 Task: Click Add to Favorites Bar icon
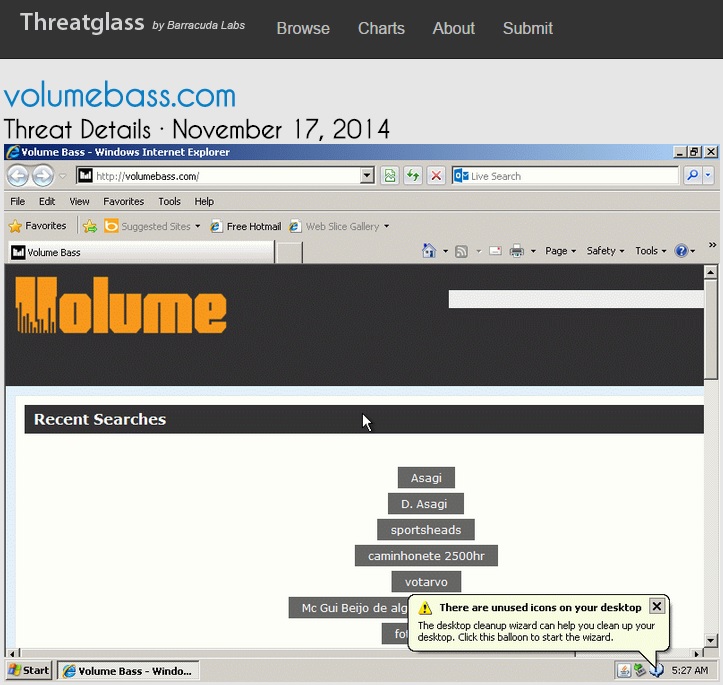(90, 226)
